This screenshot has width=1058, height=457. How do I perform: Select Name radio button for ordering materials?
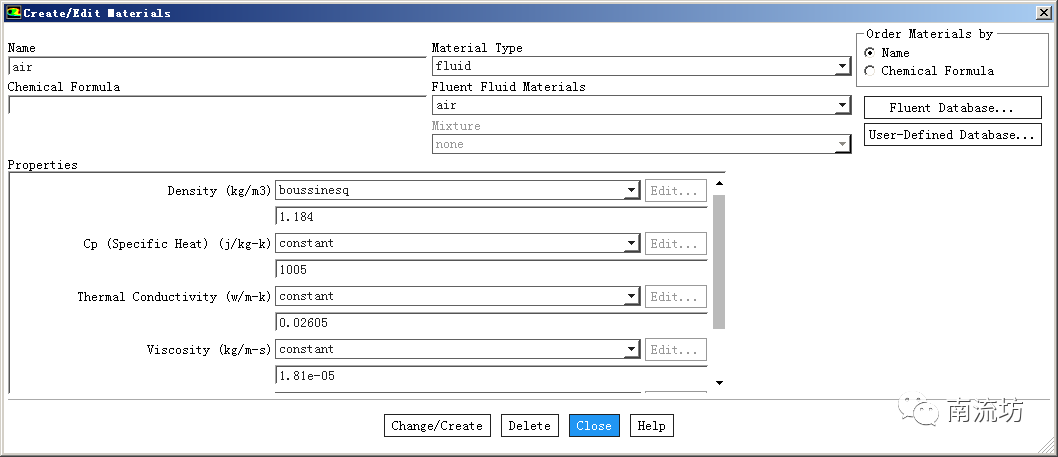click(869, 53)
